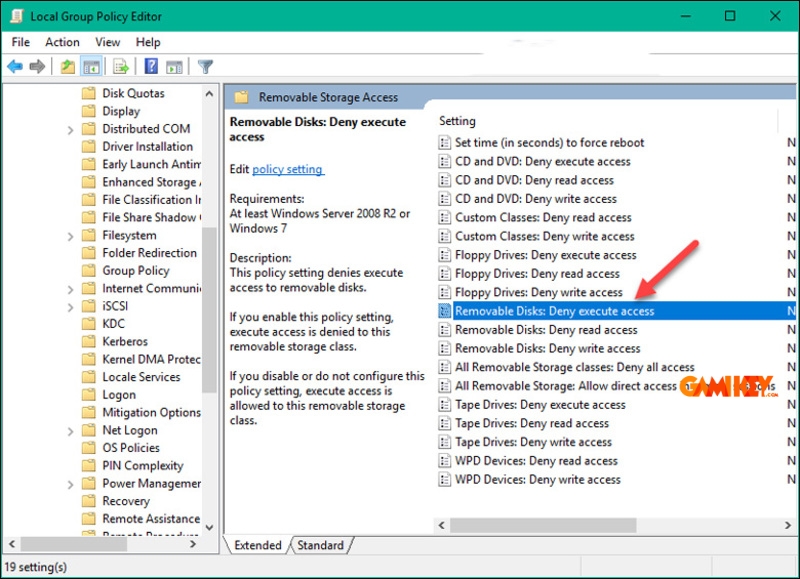Screen dimensions: 800x579
Task: Select CD and DVD: Deny write access
Action: pos(536,198)
